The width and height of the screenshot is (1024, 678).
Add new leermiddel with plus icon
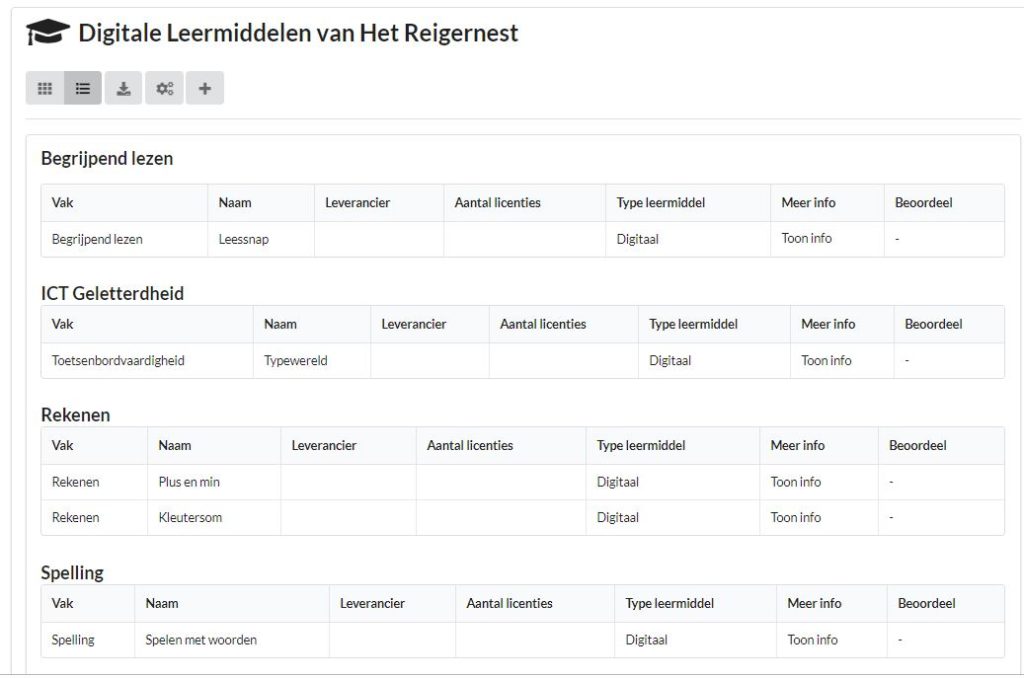(x=204, y=88)
